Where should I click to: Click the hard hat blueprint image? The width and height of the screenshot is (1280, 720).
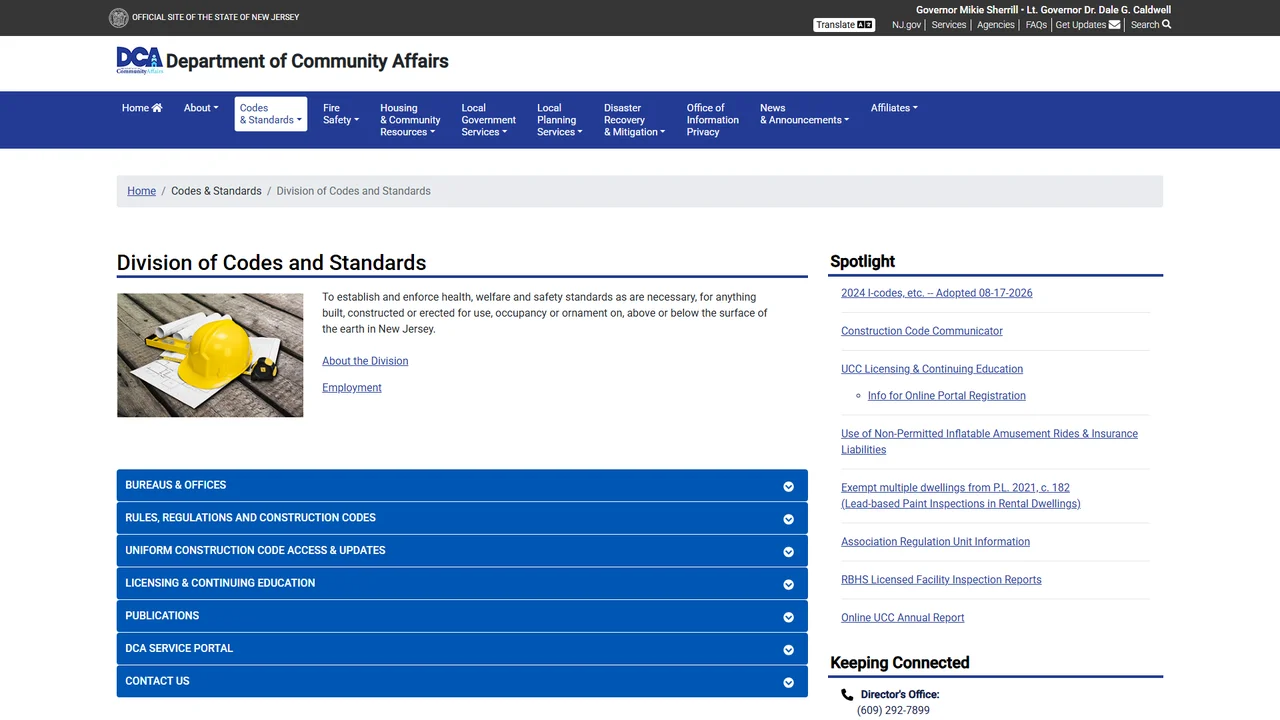(x=210, y=355)
